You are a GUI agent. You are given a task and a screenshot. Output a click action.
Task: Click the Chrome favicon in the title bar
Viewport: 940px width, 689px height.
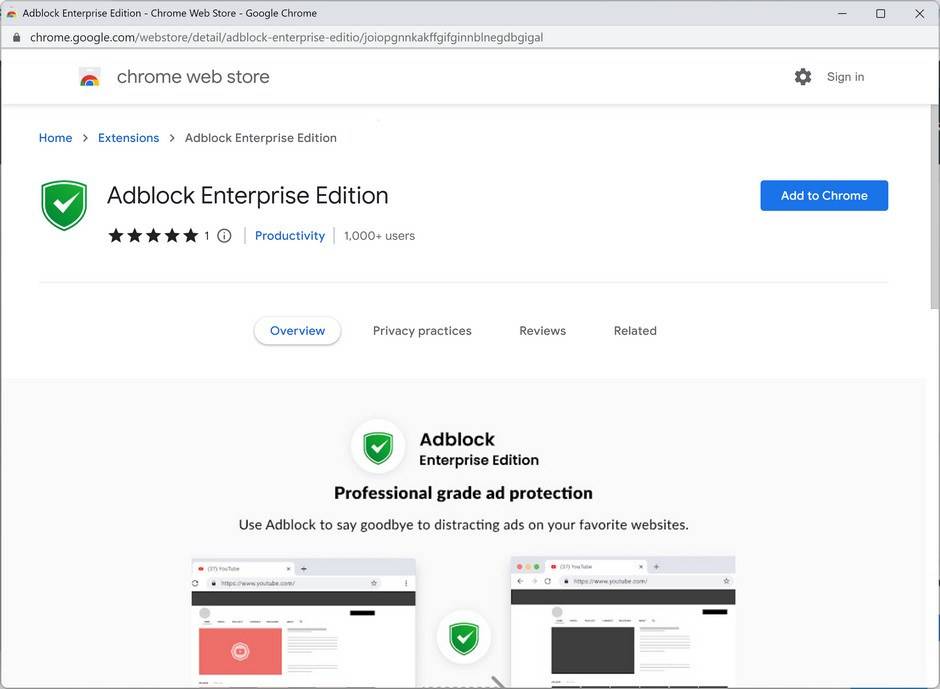(x=12, y=13)
